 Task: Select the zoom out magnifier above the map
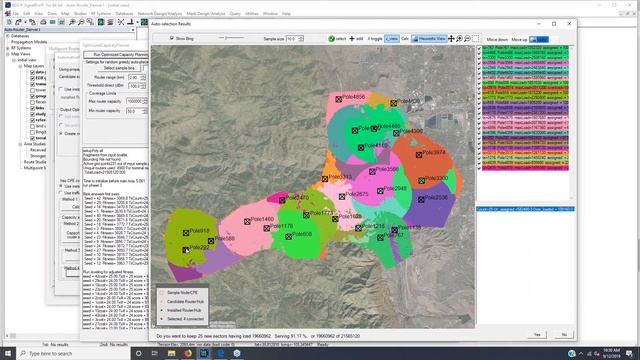(467, 39)
